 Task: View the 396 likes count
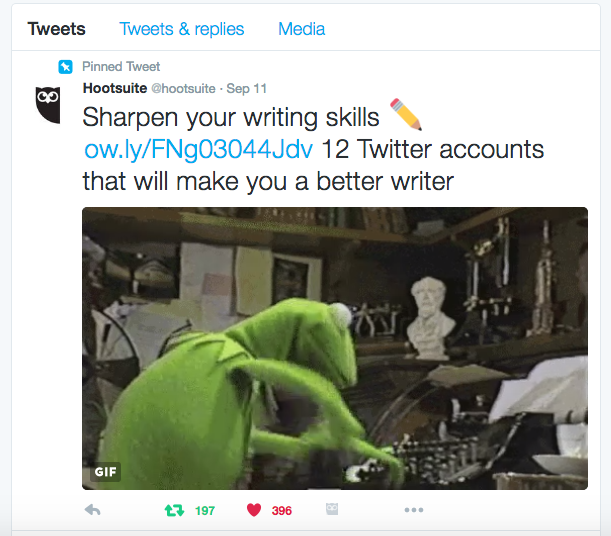coord(282,511)
